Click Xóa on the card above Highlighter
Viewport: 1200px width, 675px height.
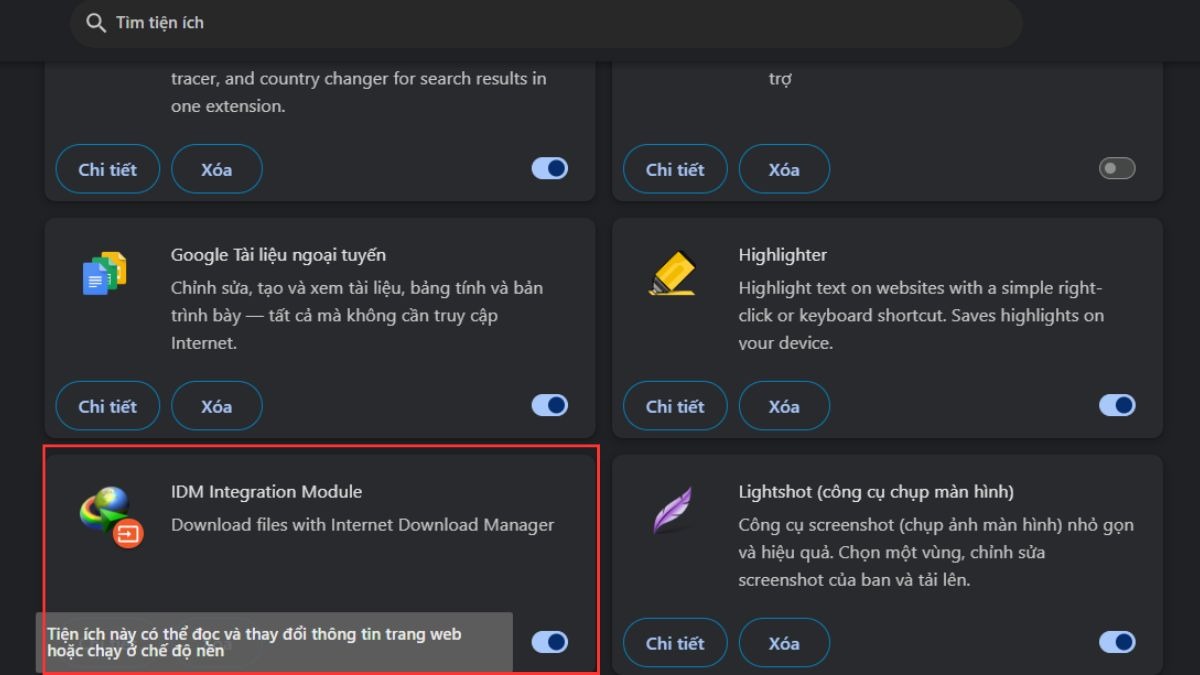[x=784, y=169]
